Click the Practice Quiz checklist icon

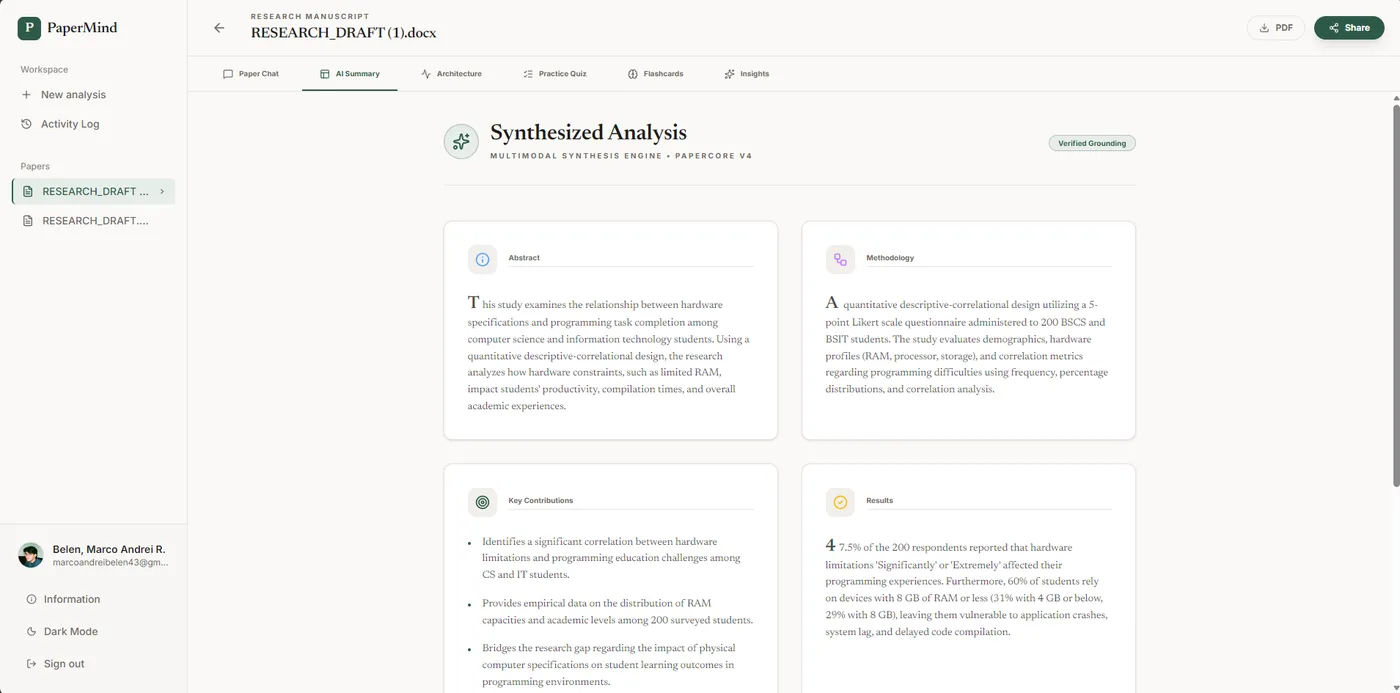pos(528,74)
